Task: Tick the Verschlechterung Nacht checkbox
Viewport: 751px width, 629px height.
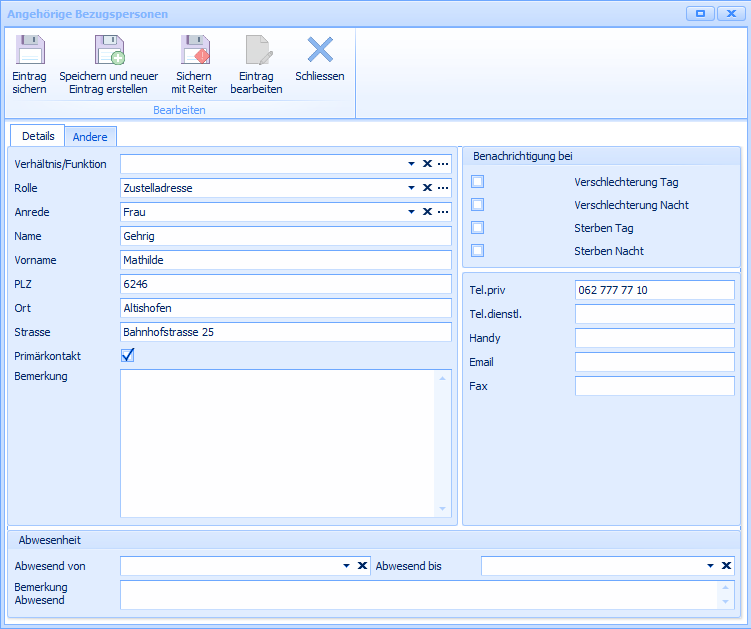Action: (478, 205)
